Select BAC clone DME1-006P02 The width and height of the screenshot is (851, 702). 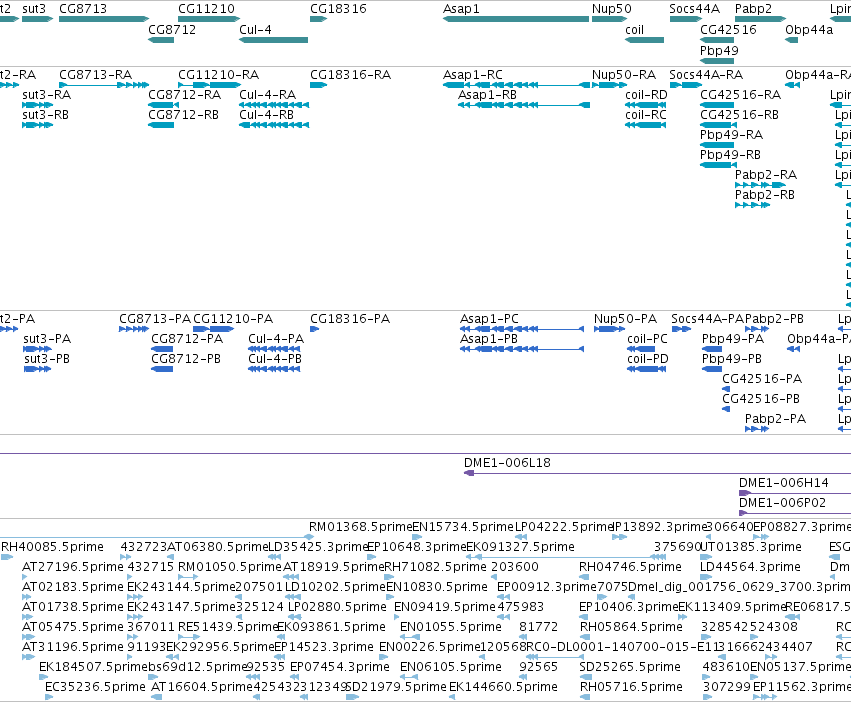pyautogui.click(x=783, y=503)
